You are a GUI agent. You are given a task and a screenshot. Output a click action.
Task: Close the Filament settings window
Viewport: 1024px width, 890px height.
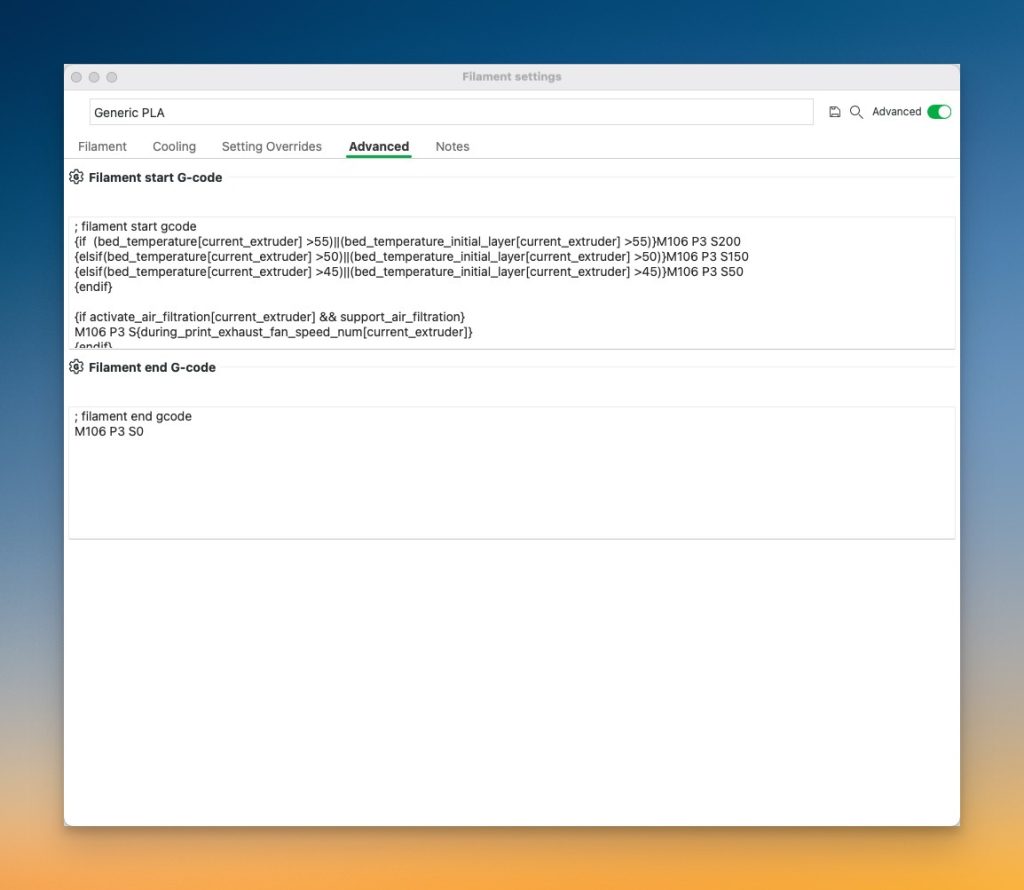76,77
